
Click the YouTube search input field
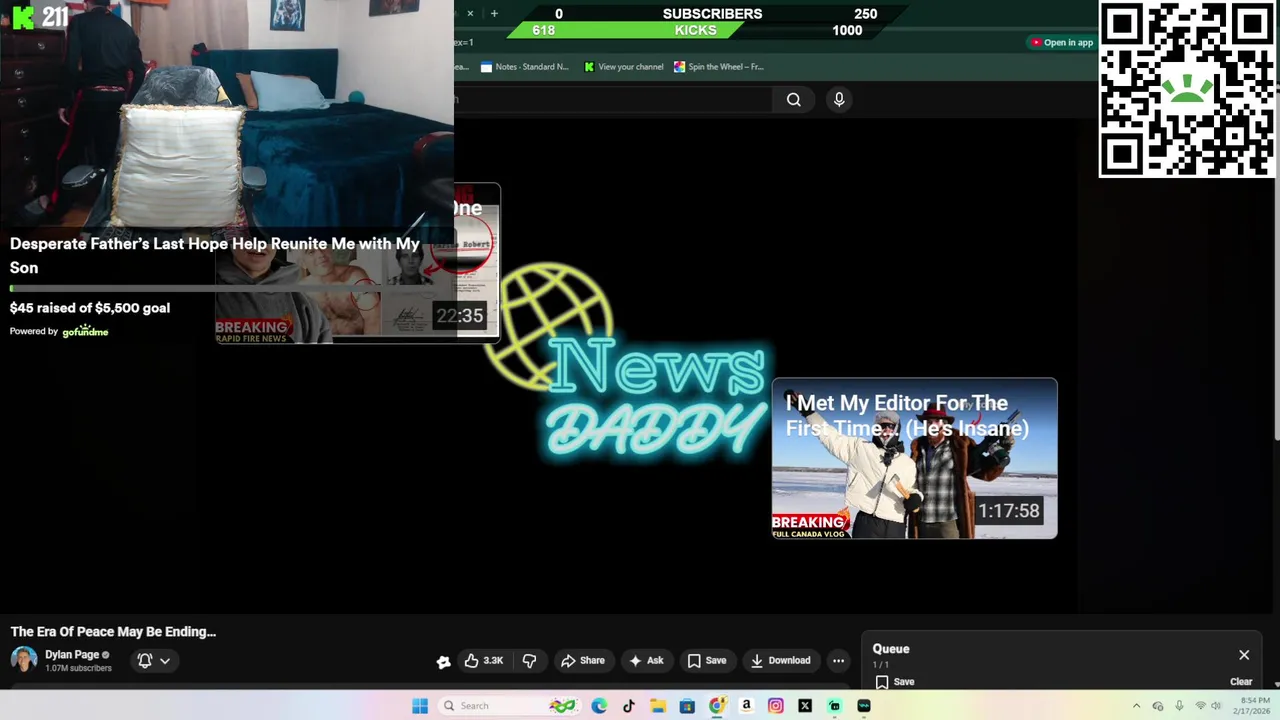[612, 99]
